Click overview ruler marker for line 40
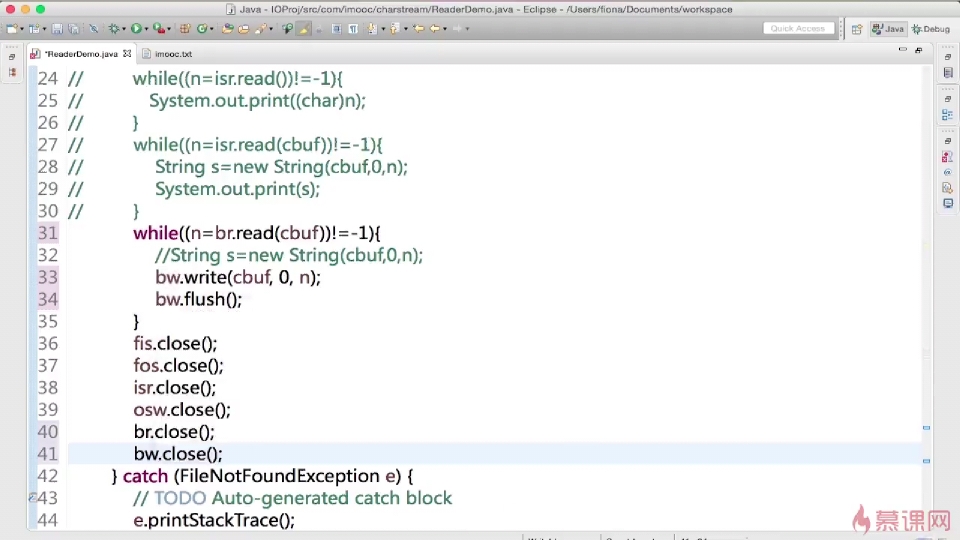This screenshot has width=960, height=540. tap(926, 428)
